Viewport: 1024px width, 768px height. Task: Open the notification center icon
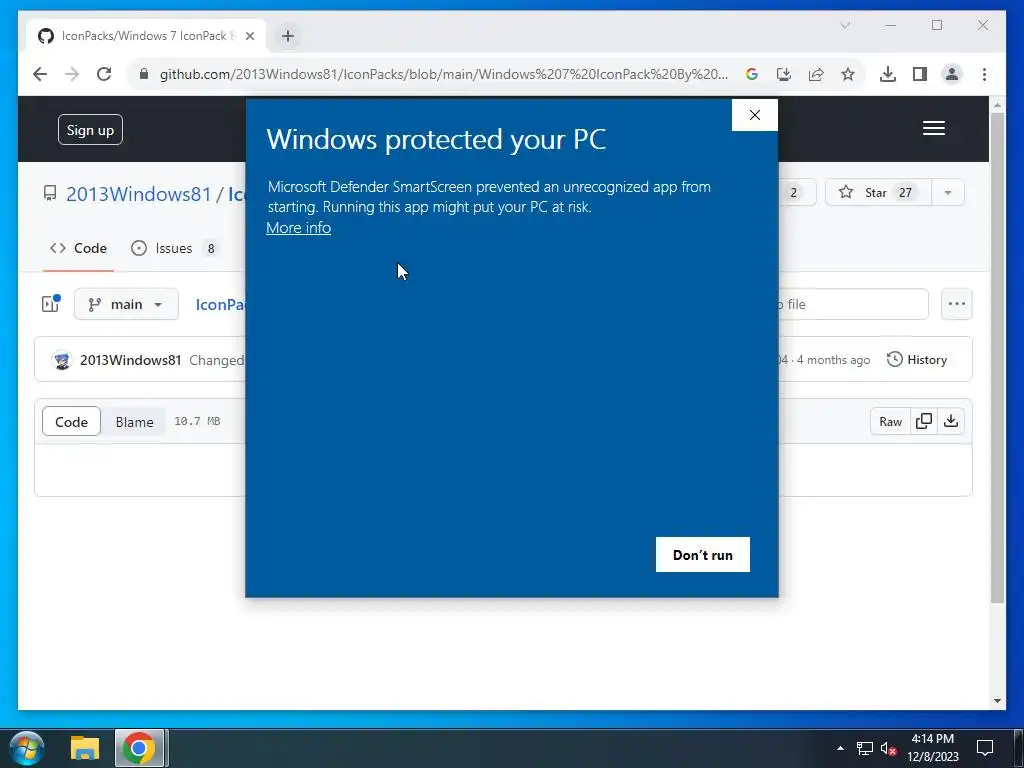(985, 748)
